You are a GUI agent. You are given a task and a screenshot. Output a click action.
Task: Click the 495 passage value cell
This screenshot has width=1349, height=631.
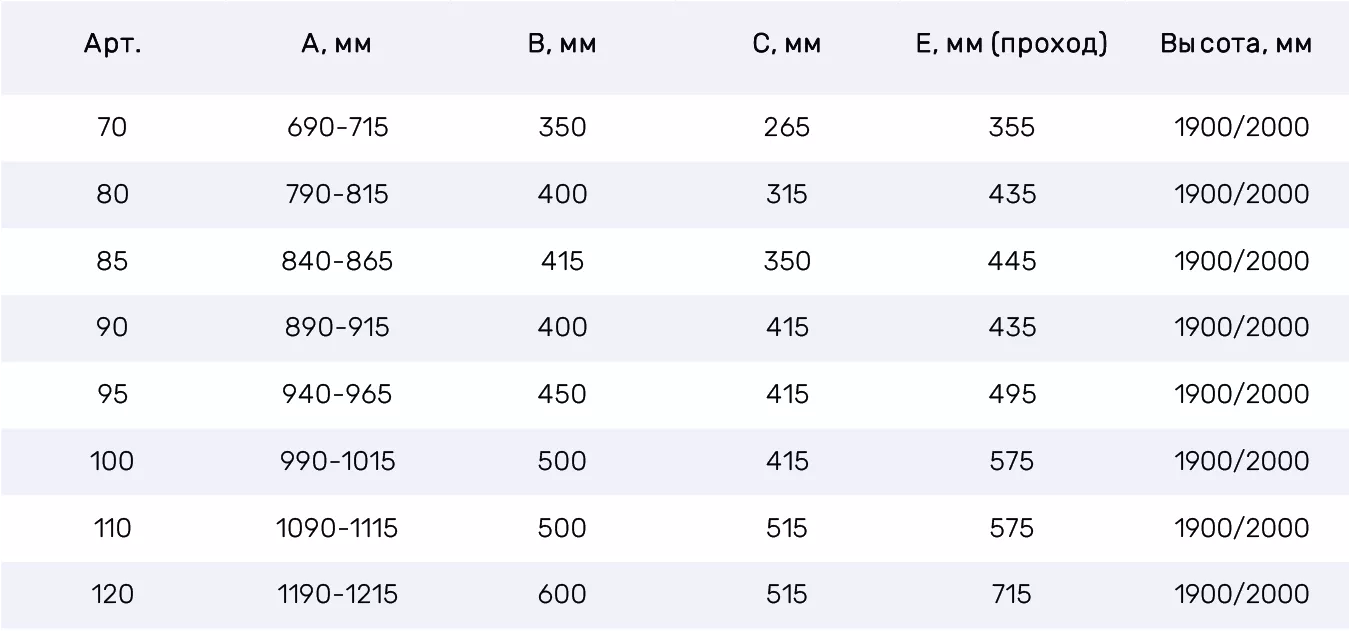1012,394
